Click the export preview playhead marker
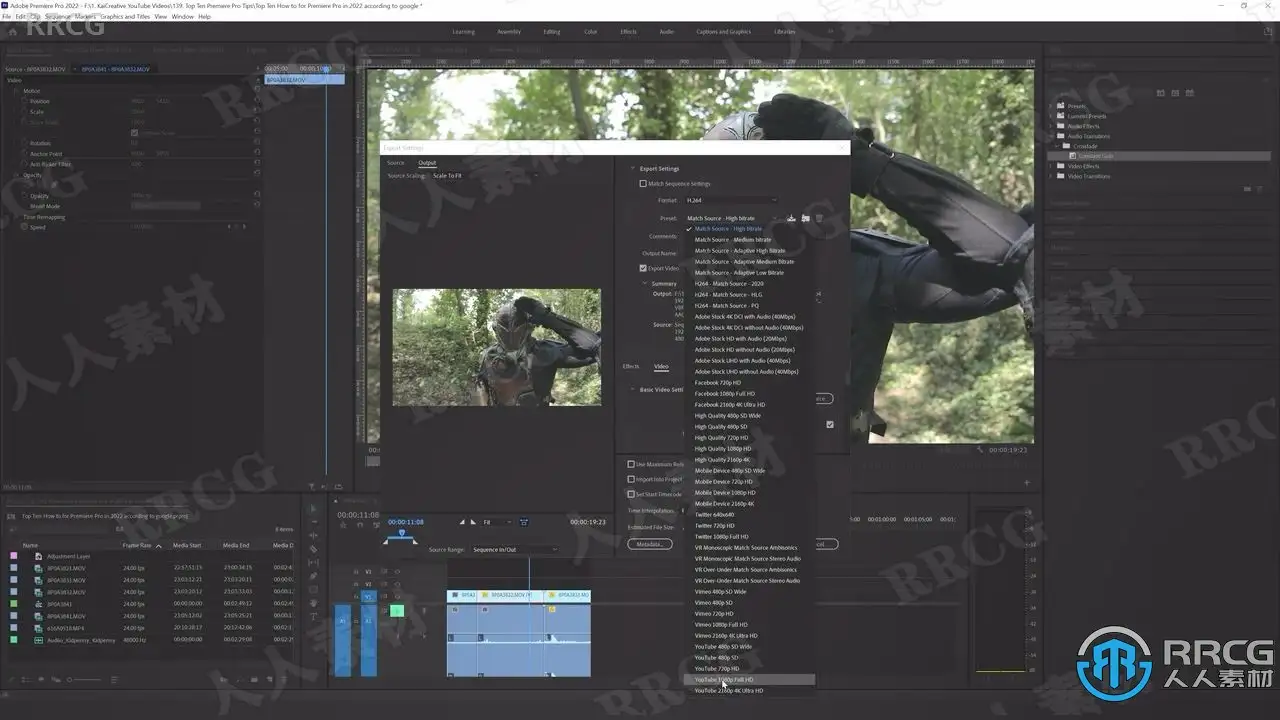This screenshot has height=720, width=1280. (x=402, y=533)
